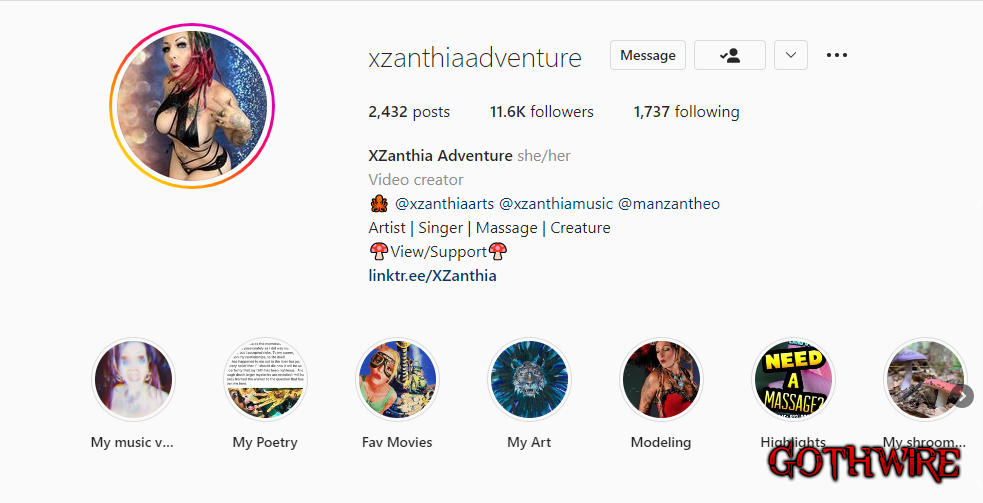Image resolution: width=983 pixels, height=503 pixels.
Task: Visit the @xzanthiaarts mention
Action: pos(444,204)
